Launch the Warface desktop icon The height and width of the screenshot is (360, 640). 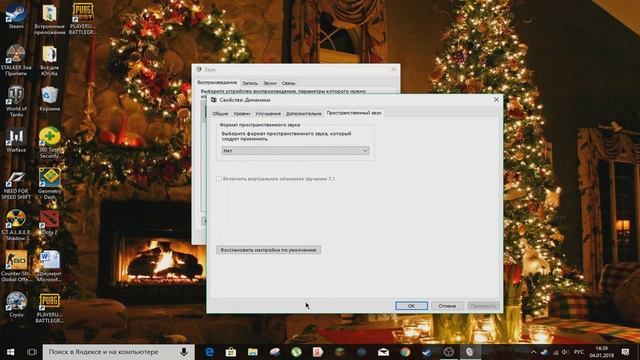pos(16,140)
